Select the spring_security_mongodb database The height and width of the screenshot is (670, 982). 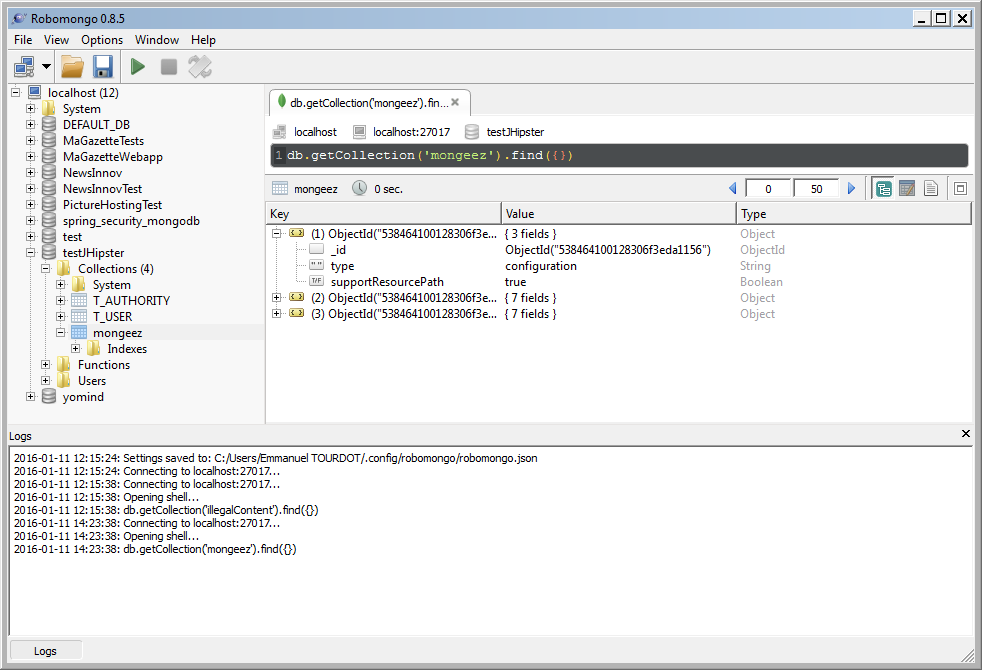[x=131, y=220]
